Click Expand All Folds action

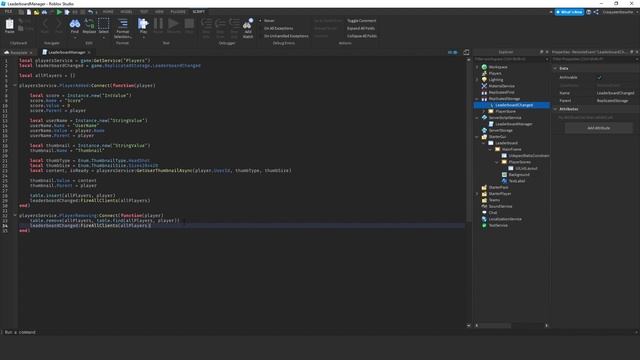[x=361, y=29]
